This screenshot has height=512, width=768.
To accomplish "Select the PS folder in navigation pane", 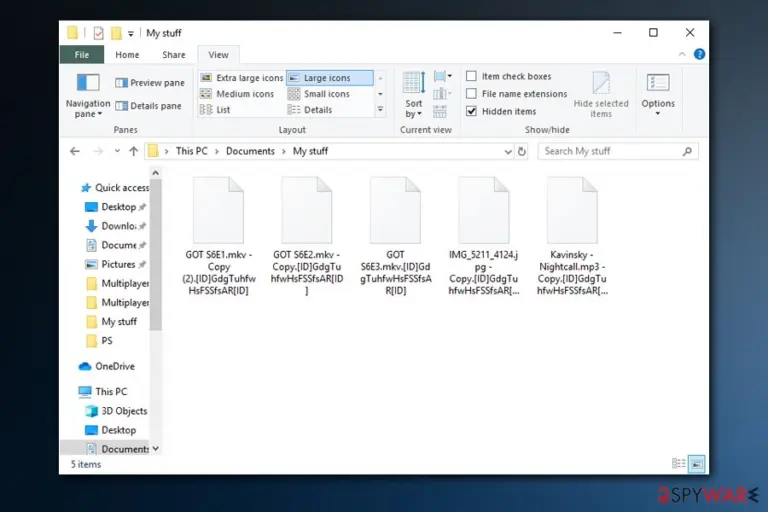I will point(99,341).
